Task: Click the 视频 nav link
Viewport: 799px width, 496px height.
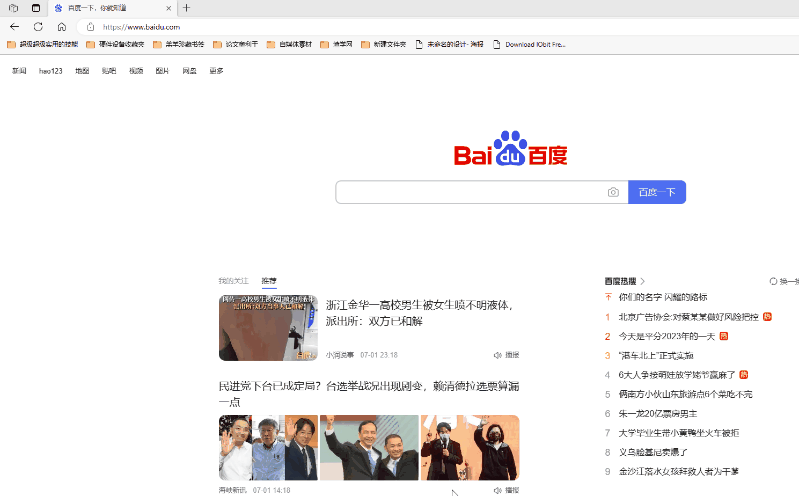Action: [x=136, y=71]
